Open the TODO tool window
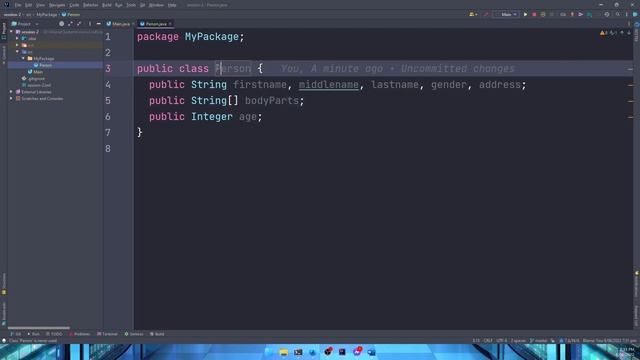This screenshot has width=640, height=360. click(x=54, y=334)
